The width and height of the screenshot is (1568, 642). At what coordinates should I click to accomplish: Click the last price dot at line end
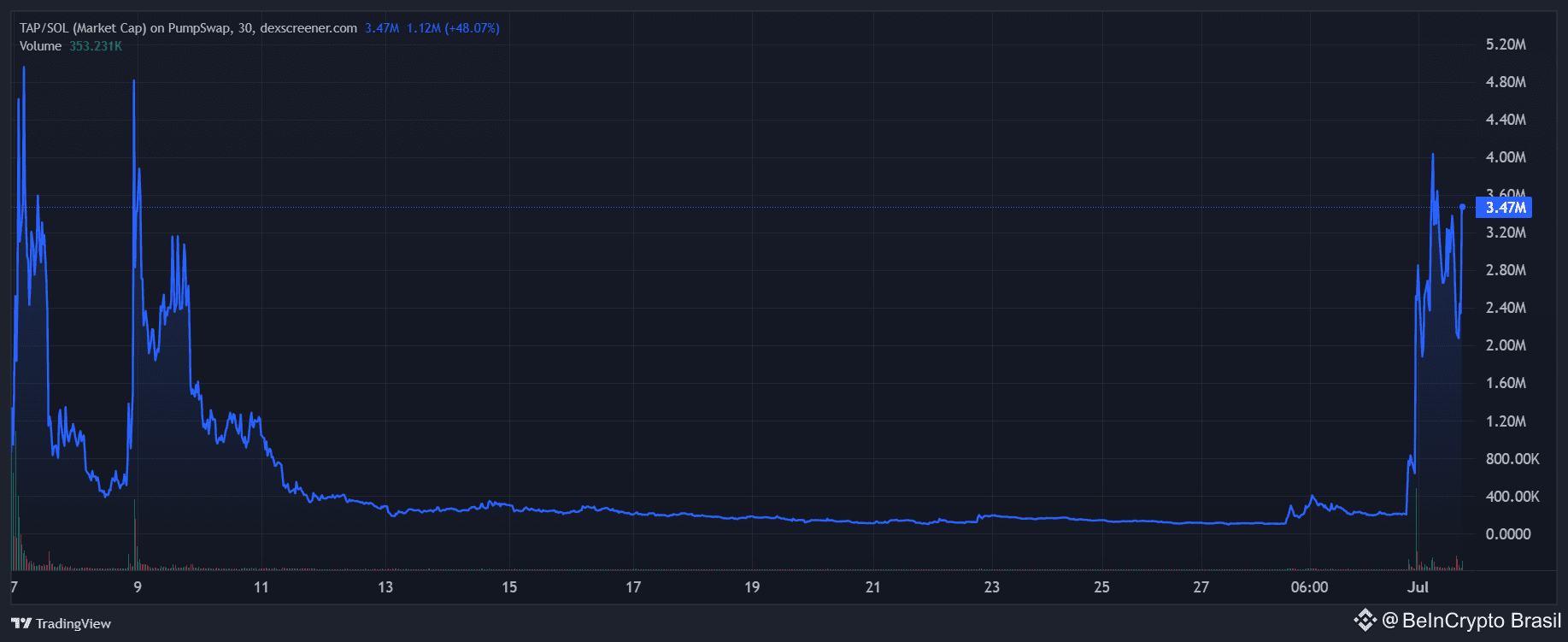(1462, 207)
